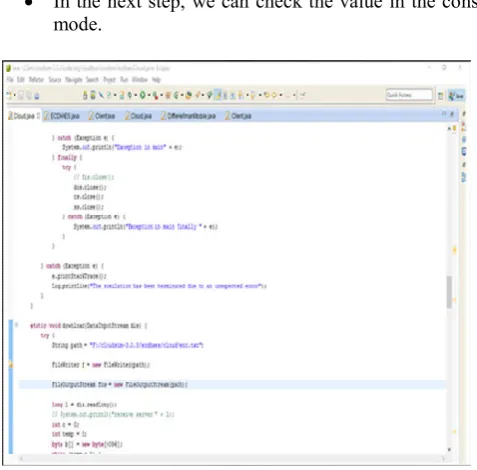Open the File menu
The height and width of the screenshot is (470, 477).
coord(10,80)
